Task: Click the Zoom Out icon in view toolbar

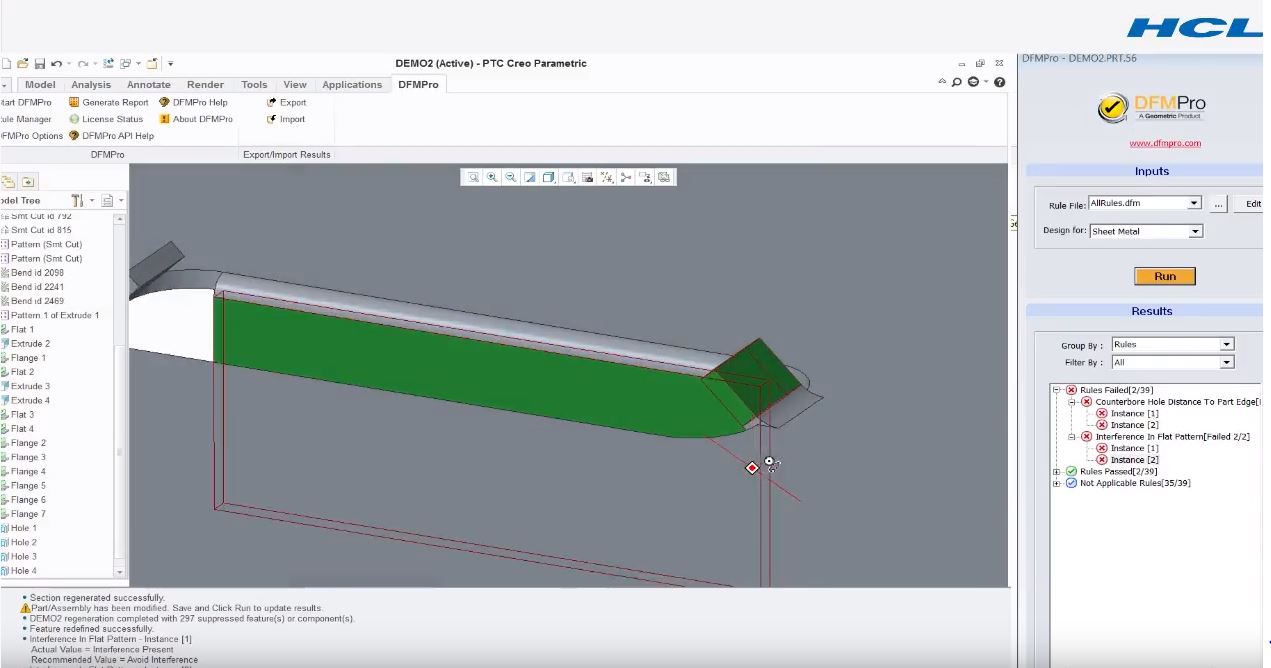Action: (511, 177)
